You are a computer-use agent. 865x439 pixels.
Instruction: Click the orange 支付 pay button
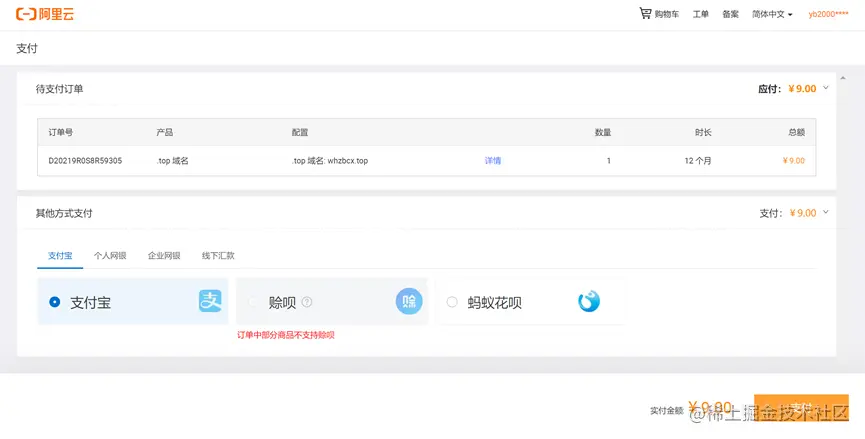tap(801, 408)
